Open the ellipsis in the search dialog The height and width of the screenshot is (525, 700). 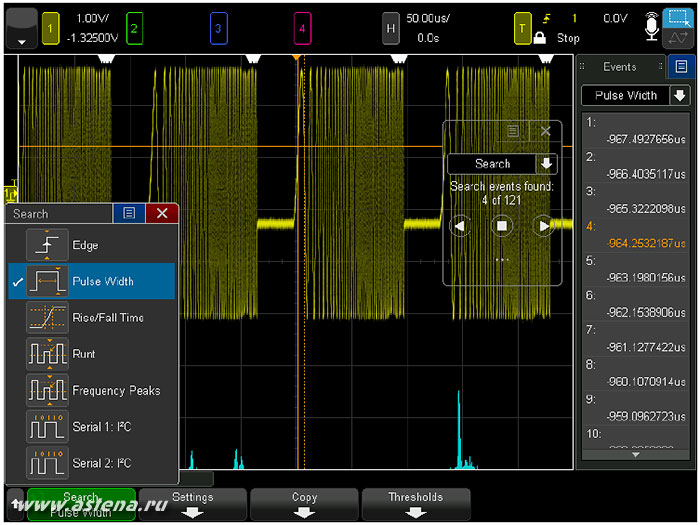point(502,259)
